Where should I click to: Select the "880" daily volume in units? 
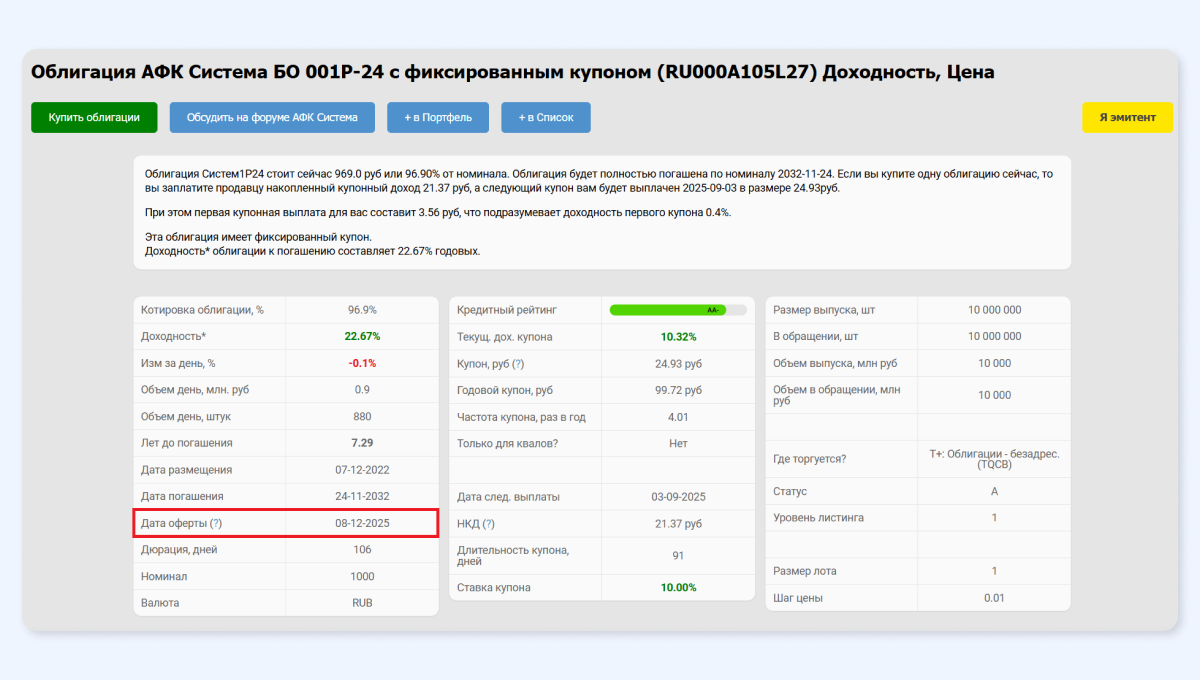click(x=362, y=416)
